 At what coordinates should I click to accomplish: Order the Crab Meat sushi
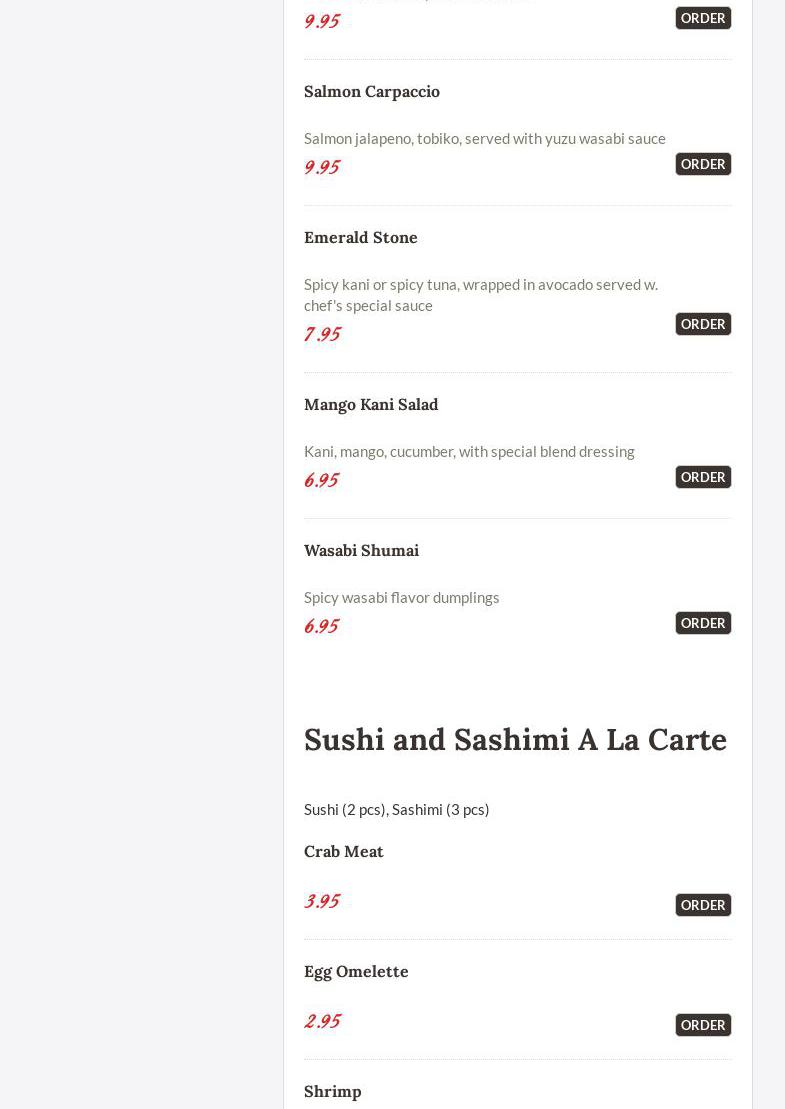[x=703, y=905]
